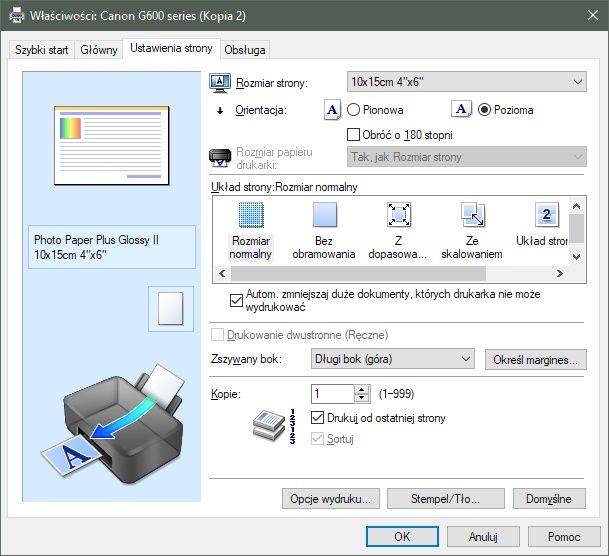Switch to the Szybki start tab
Viewport: 609px width, 556px height.
coord(42,50)
